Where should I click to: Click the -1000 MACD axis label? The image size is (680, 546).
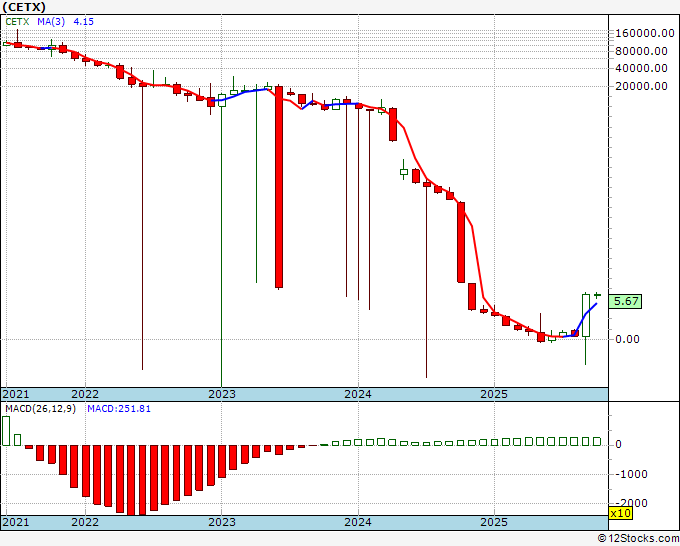(x=631, y=474)
